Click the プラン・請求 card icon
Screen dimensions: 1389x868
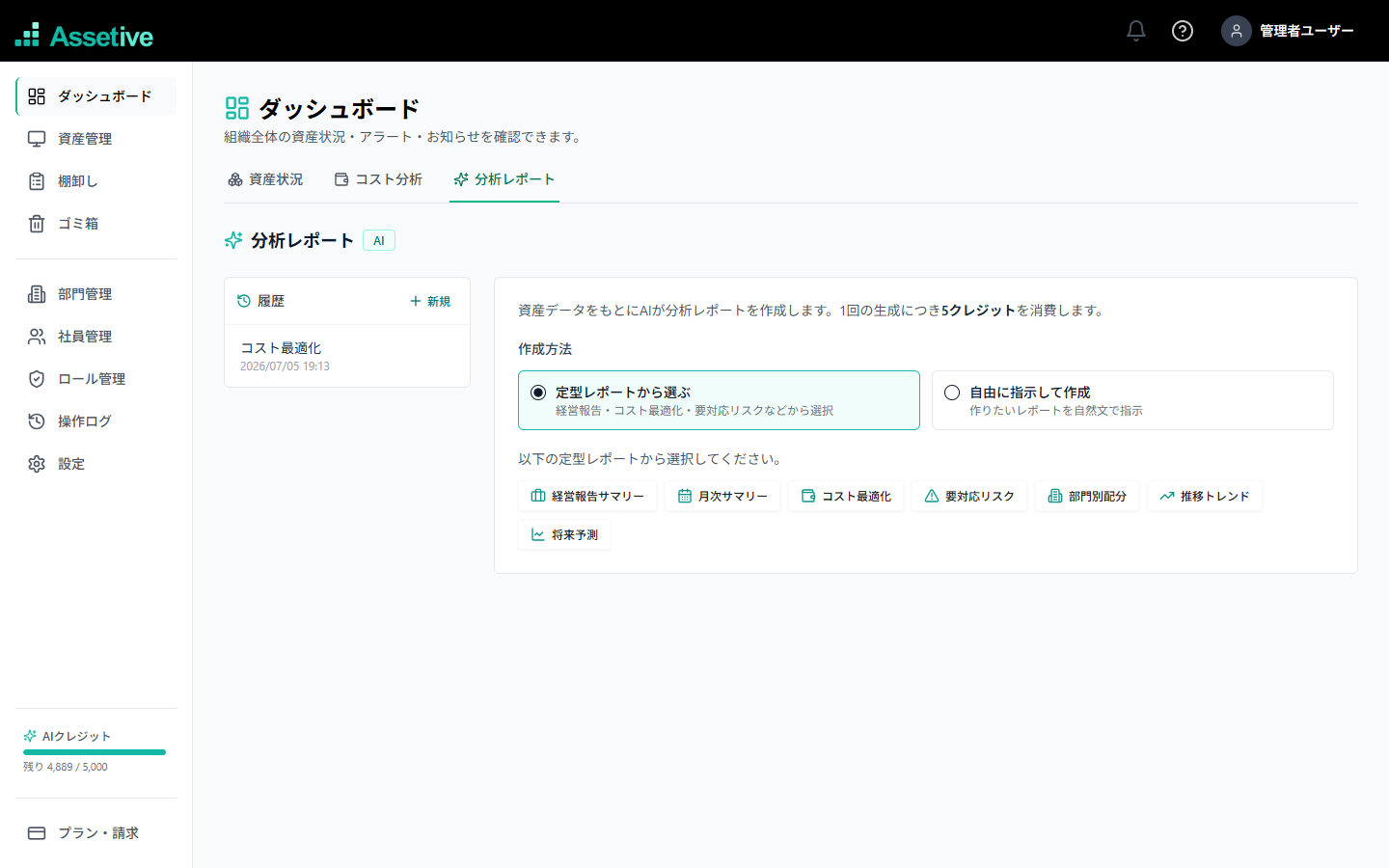point(37,833)
